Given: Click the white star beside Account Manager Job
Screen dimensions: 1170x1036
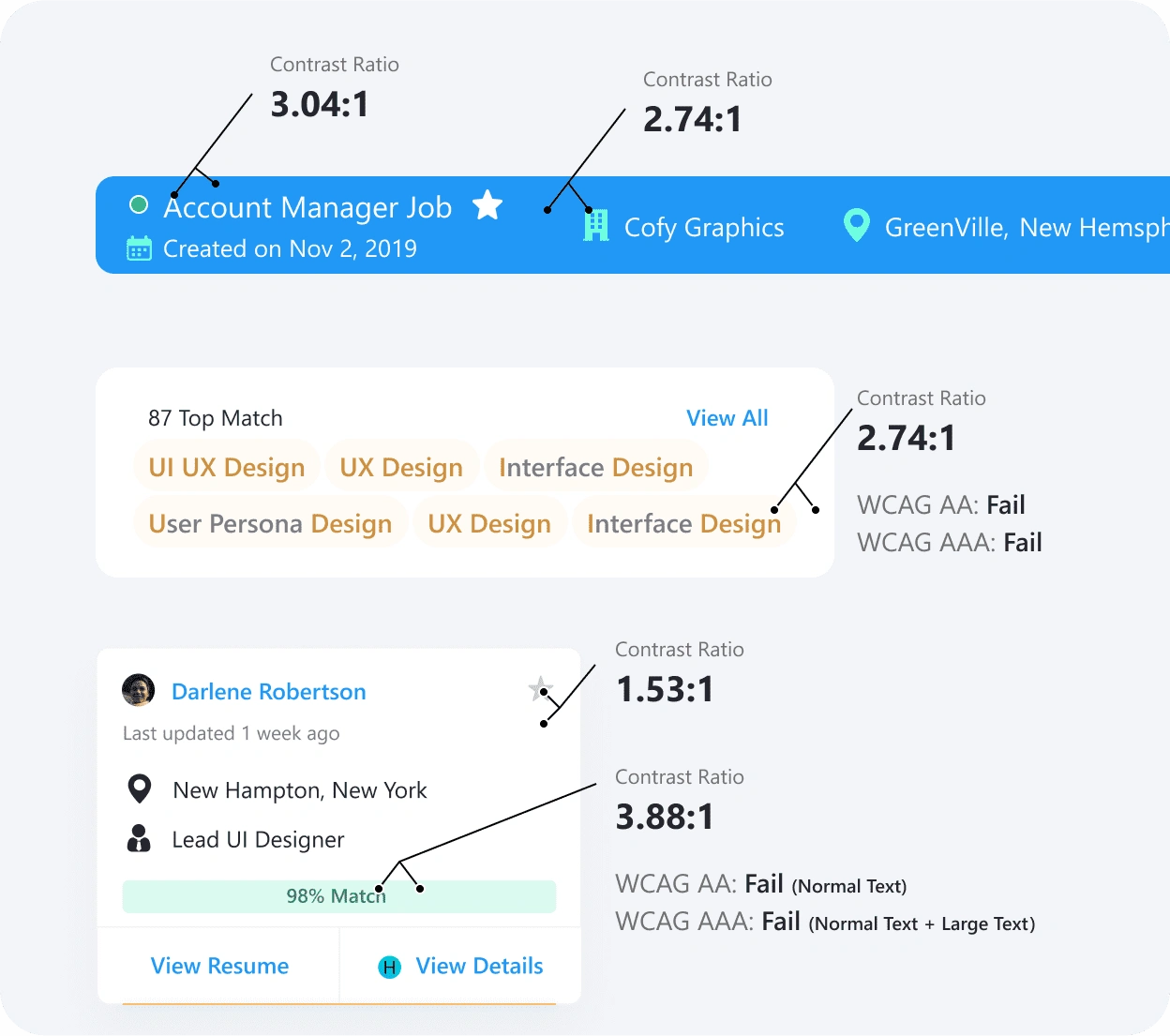Looking at the screenshot, I should coord(487,204).
